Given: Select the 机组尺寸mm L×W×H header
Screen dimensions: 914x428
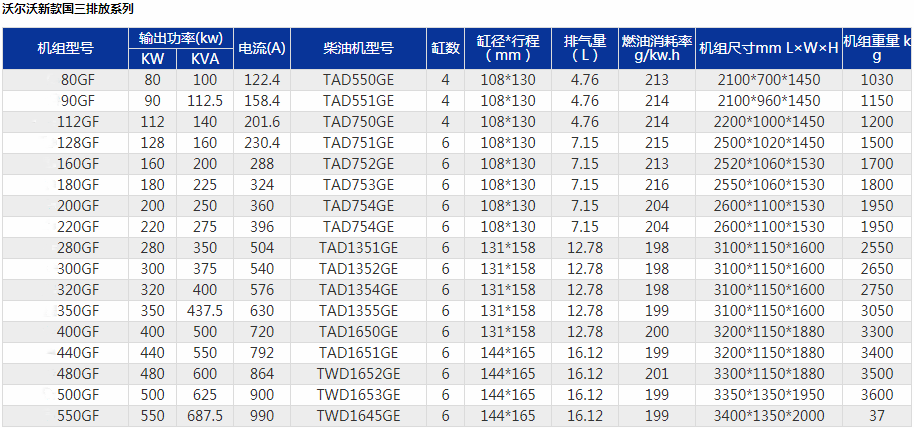Looking at the screenshot, I should pos(768,48).
